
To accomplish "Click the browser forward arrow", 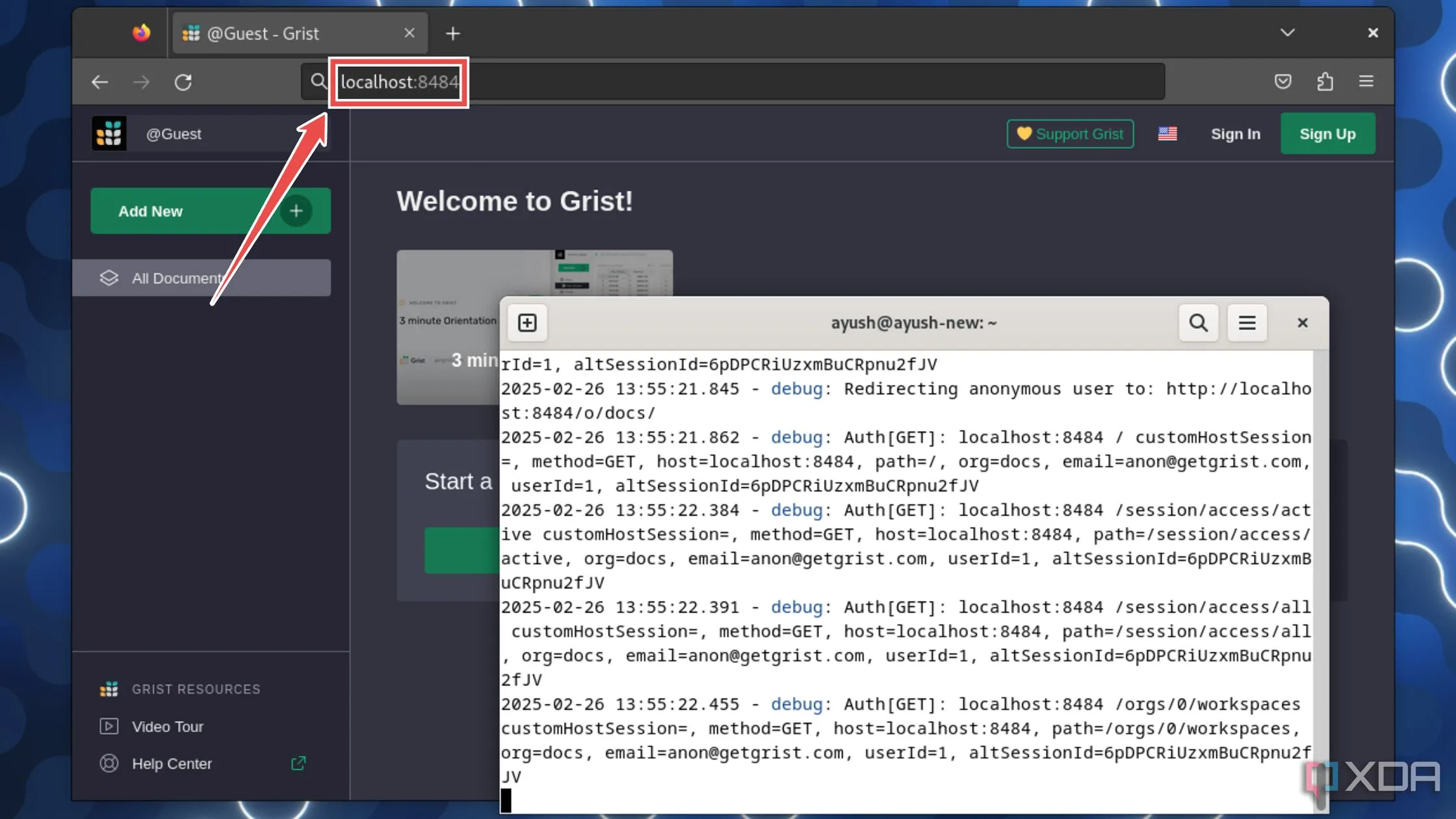I will (x=141, y=82).
